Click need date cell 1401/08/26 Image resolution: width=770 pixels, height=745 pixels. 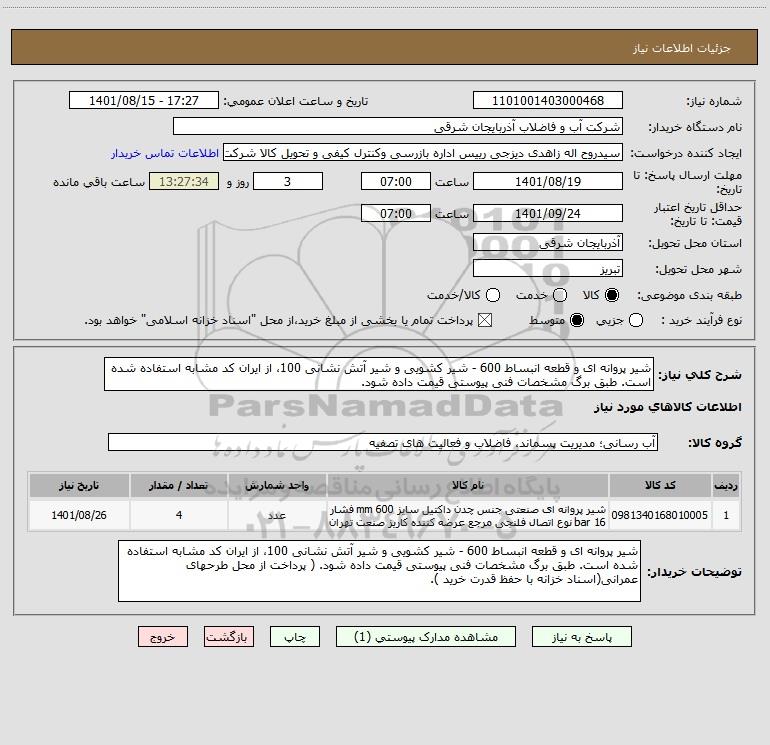(79, 515)
